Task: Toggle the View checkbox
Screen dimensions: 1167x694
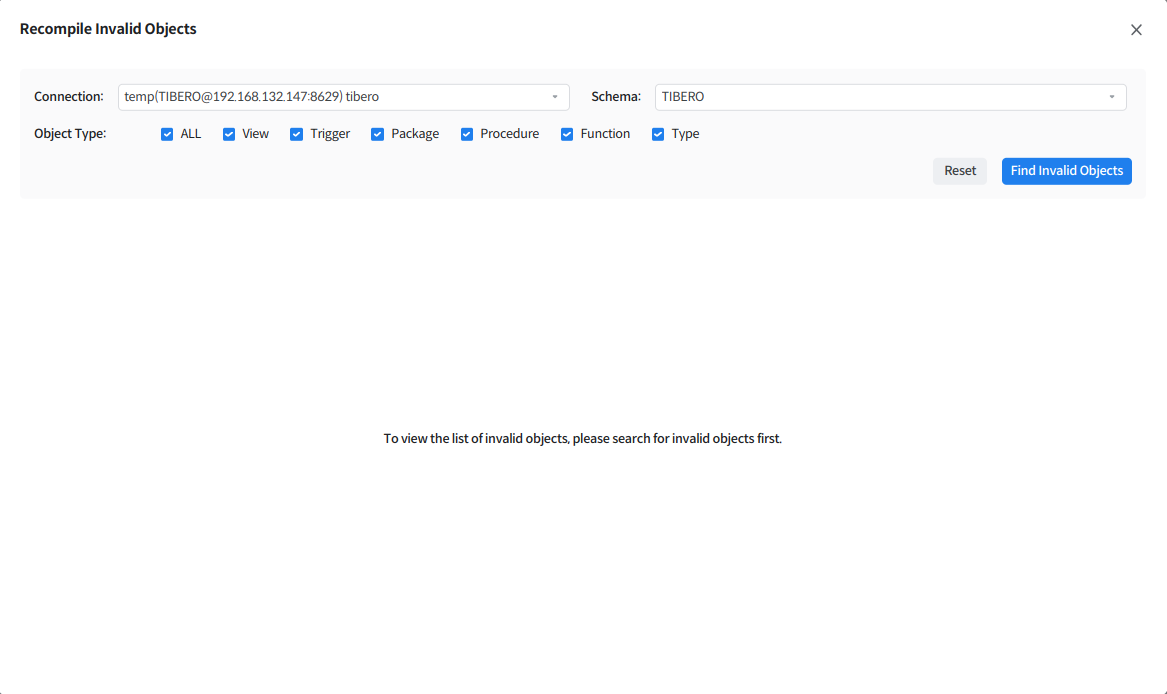Action: click(229, 134)
